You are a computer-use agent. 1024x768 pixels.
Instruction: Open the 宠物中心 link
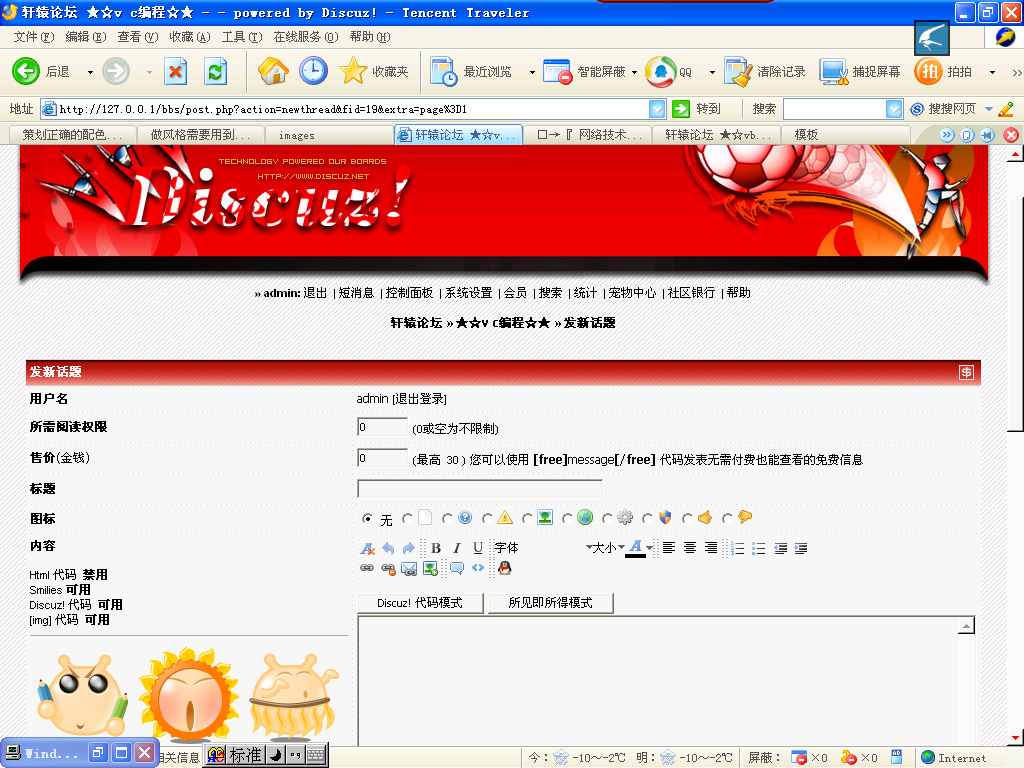pyautogui.click(x=632, y=293)
